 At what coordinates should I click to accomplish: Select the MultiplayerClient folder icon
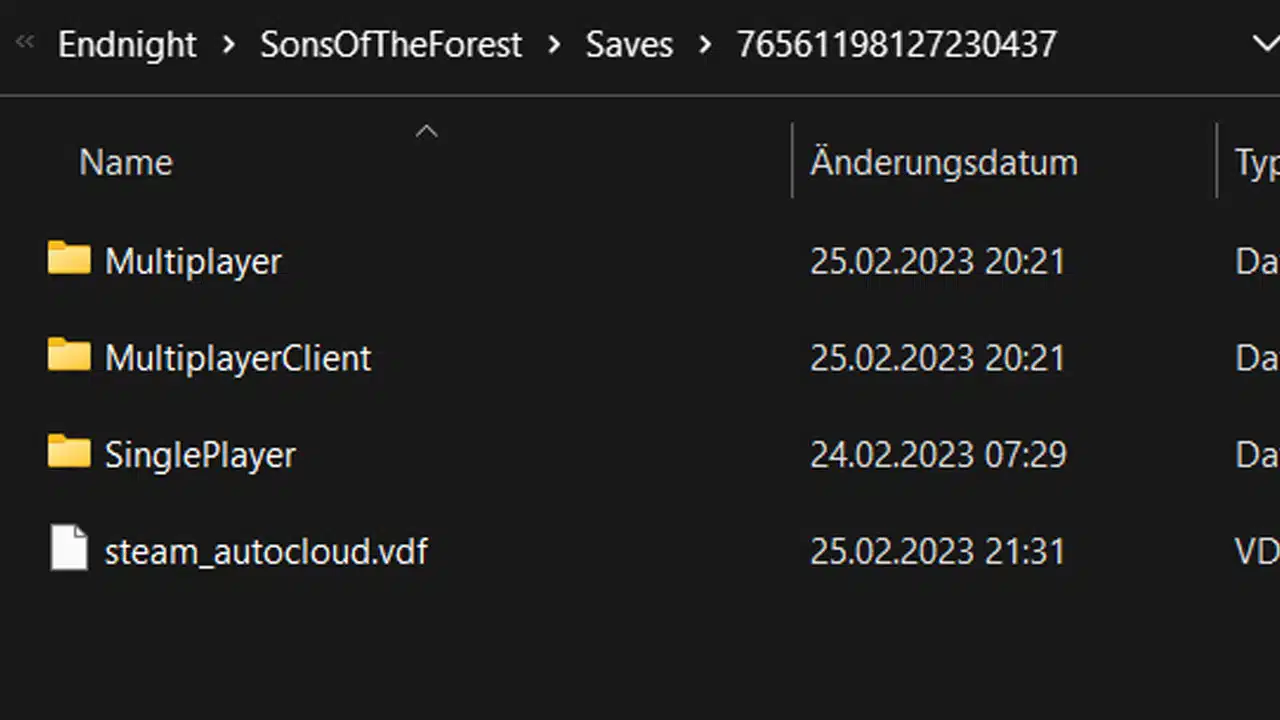(x=69, y=355)
